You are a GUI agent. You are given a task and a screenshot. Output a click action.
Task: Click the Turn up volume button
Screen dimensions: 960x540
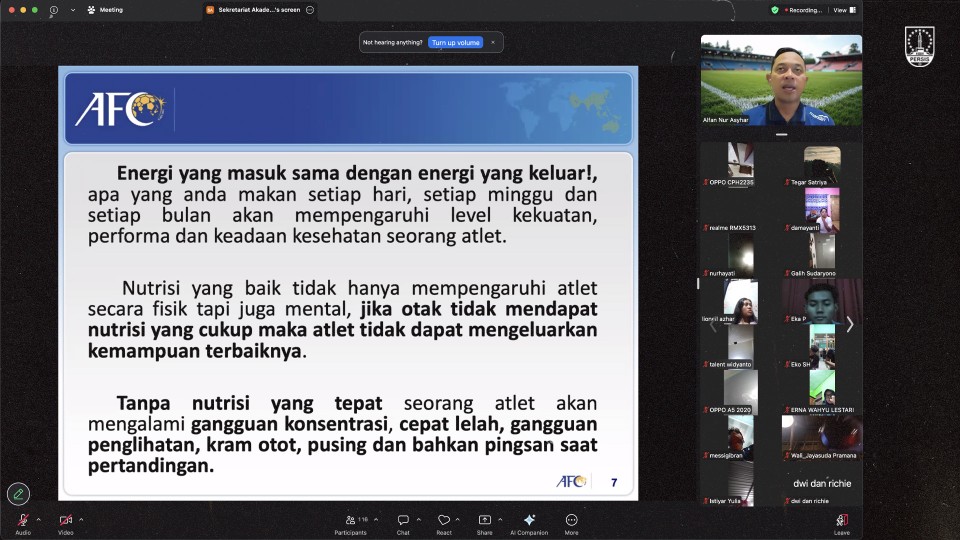point(456,42)
